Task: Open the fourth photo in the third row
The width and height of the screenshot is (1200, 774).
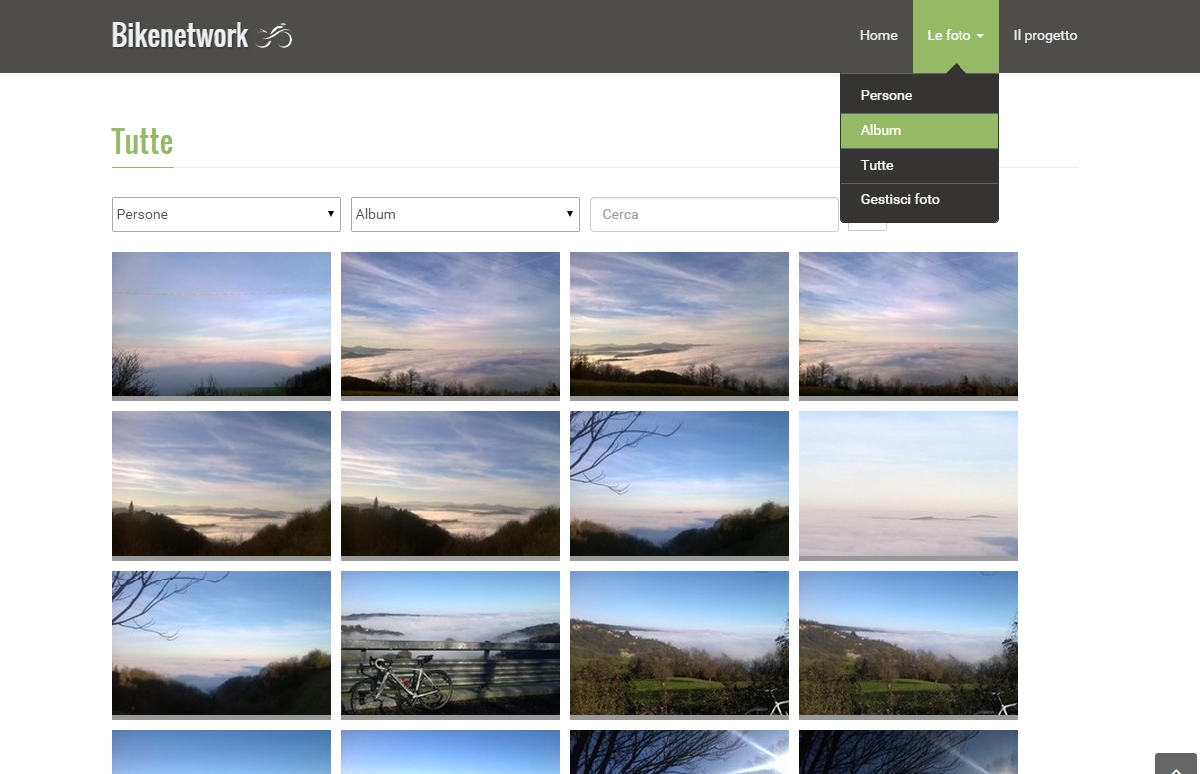Action: tap(908, 644)
